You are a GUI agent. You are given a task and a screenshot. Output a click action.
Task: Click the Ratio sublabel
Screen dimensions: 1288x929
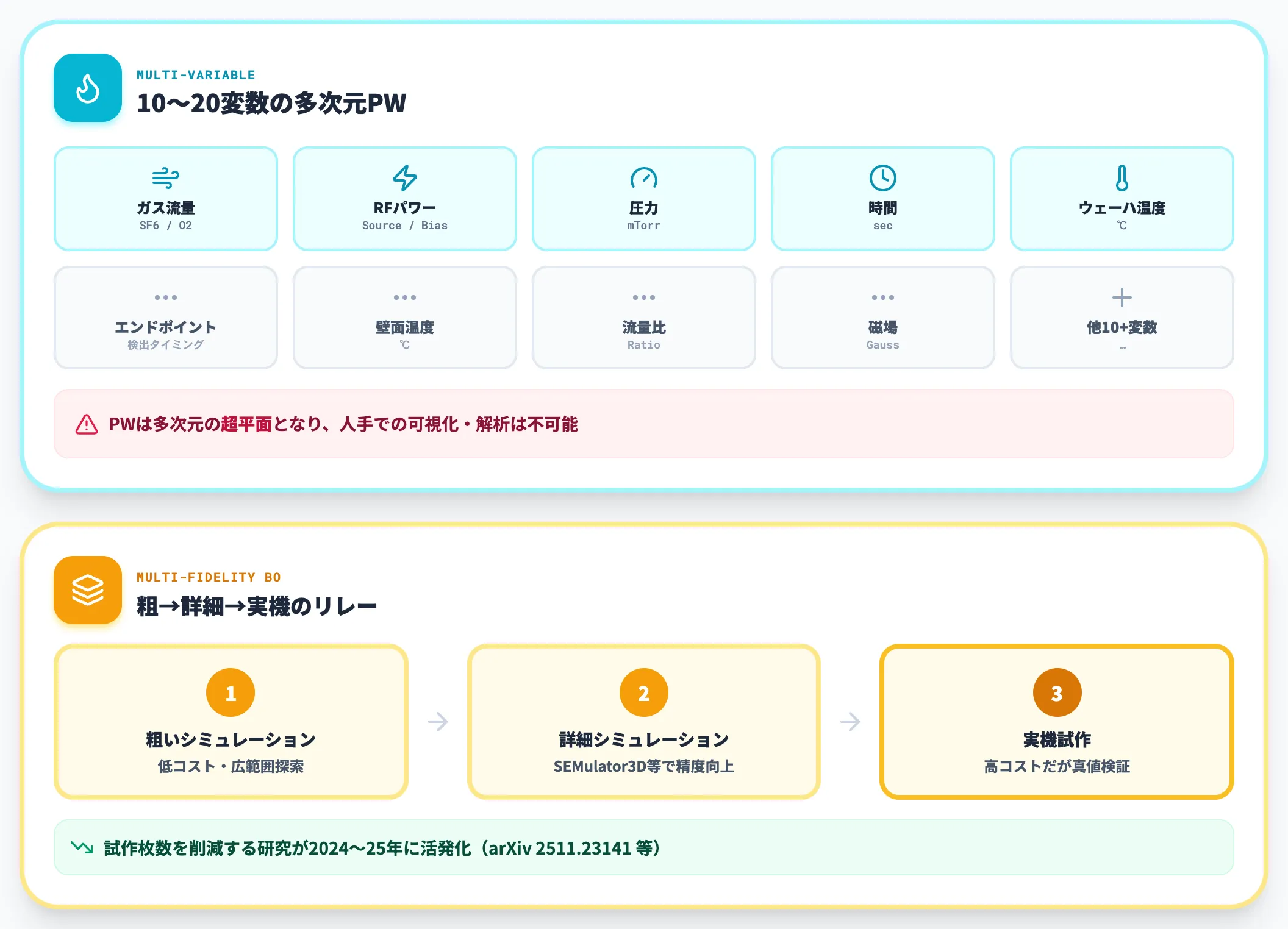click(x=644, y=345)
